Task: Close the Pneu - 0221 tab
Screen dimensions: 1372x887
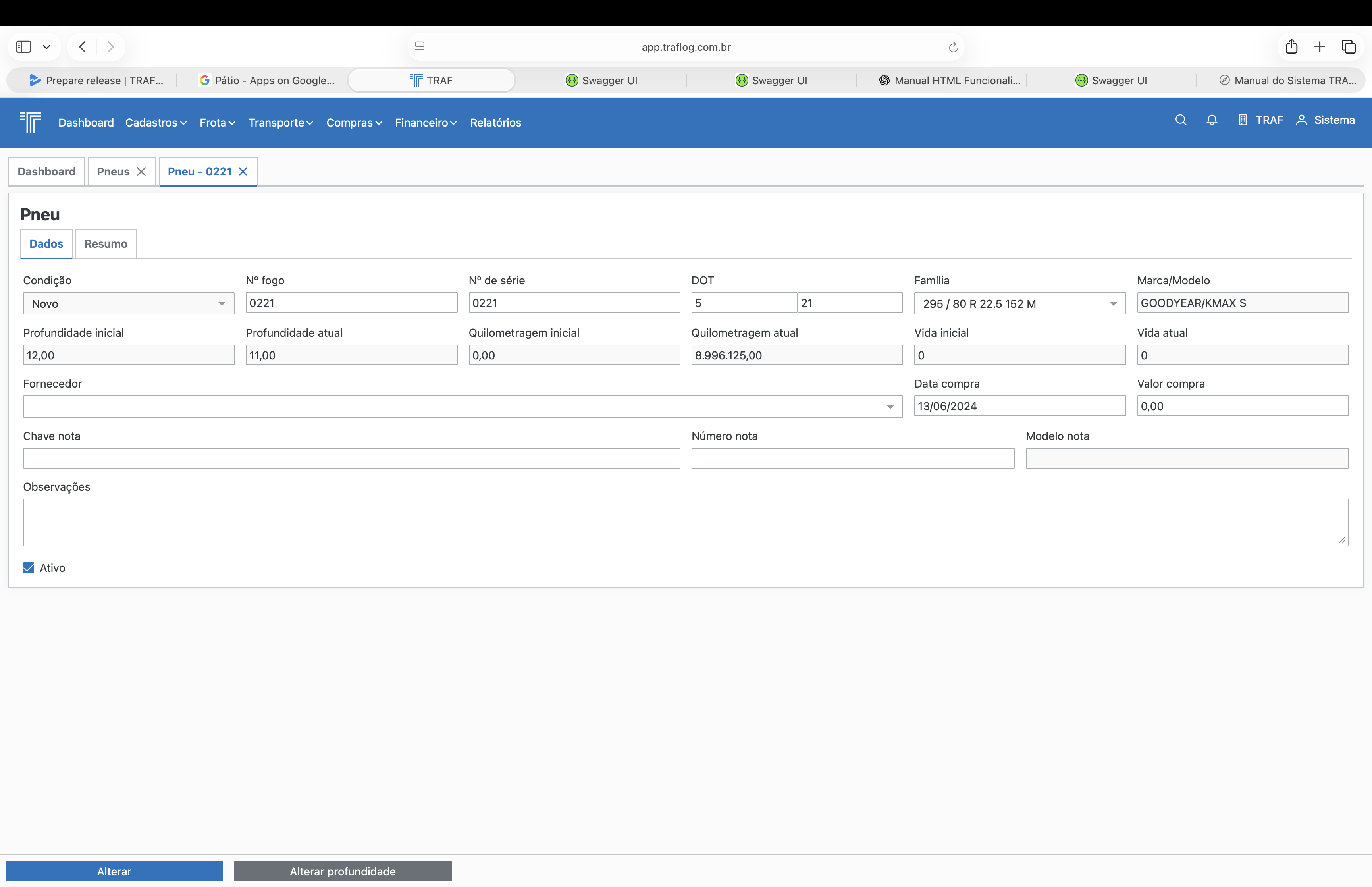Action: pos(243,172)
